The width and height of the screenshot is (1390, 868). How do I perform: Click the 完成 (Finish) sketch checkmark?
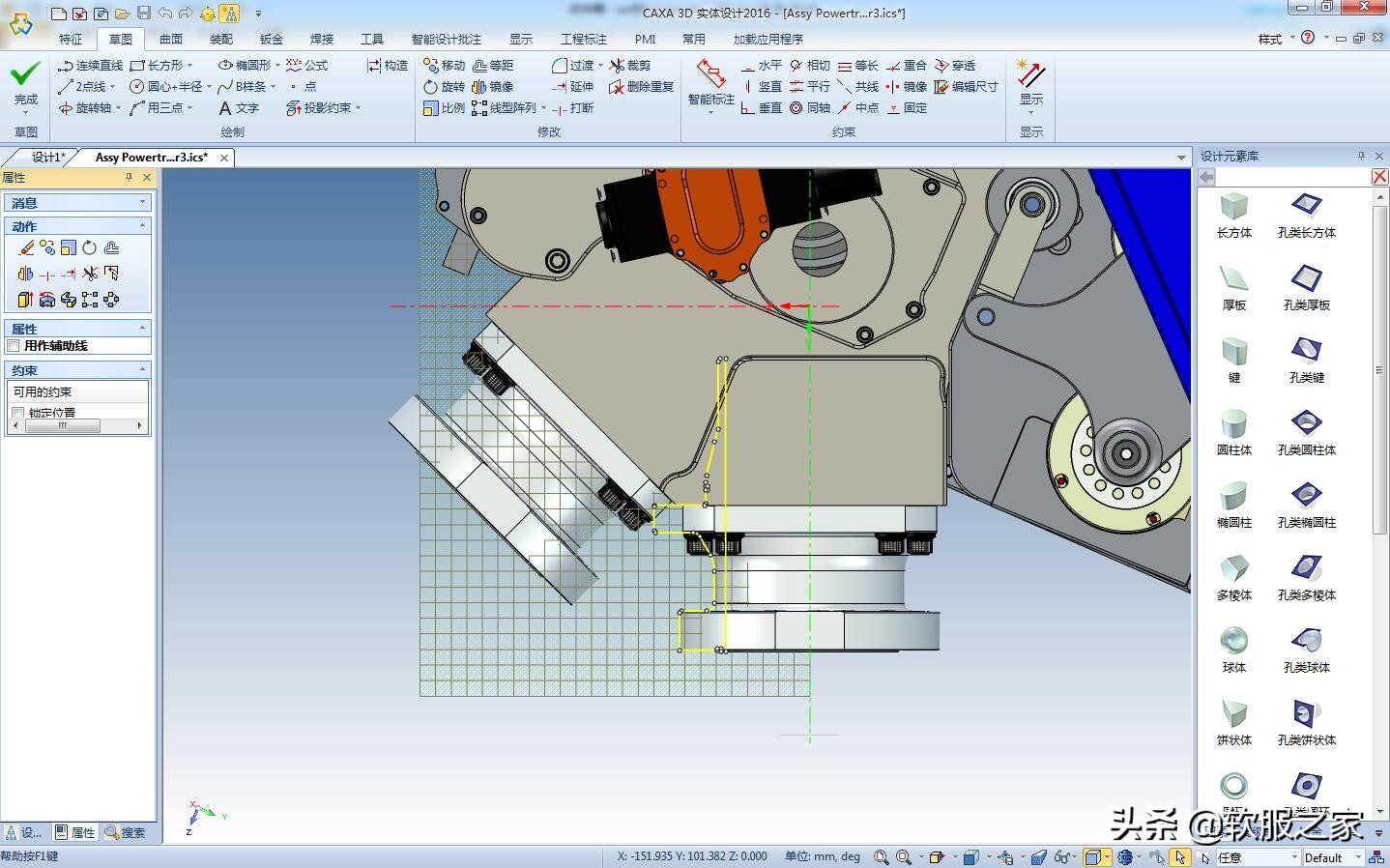pos(26,82)
